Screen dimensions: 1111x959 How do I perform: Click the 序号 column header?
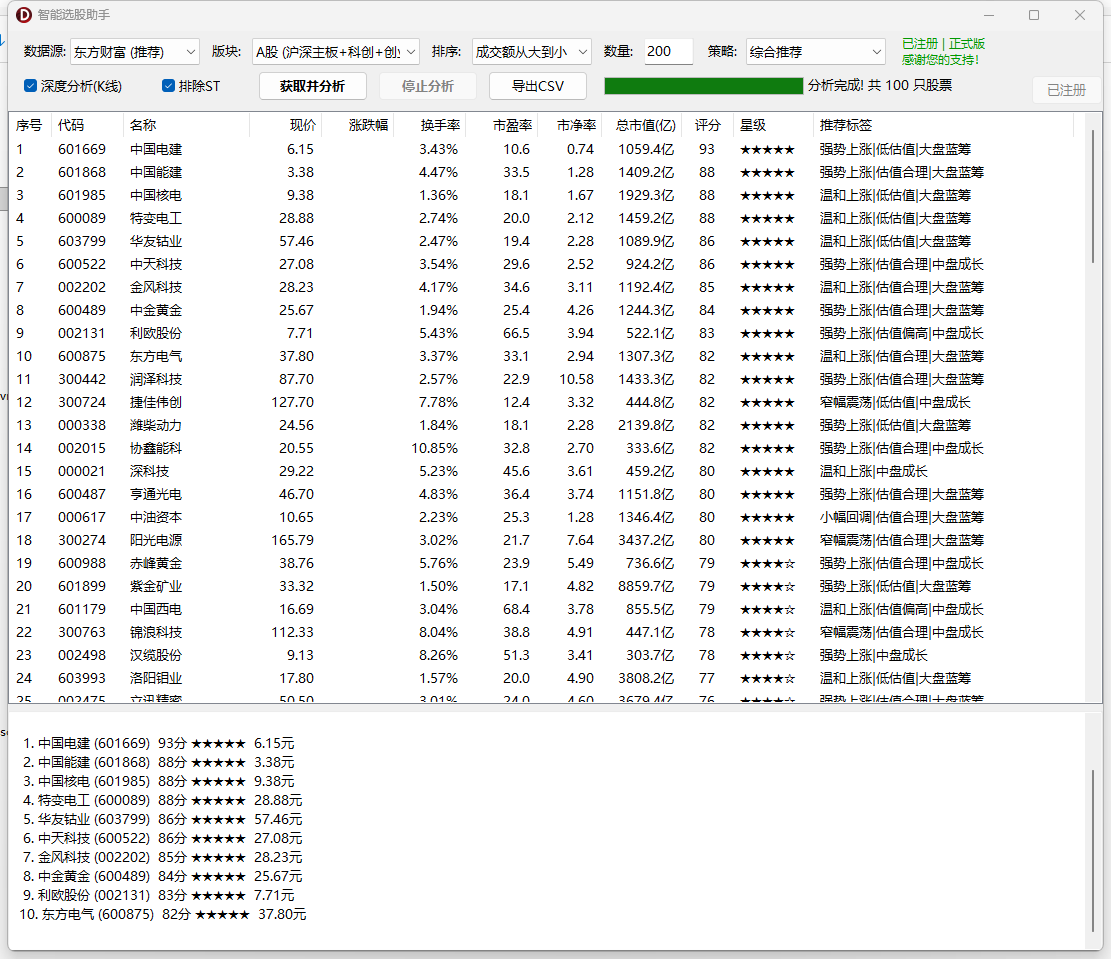[x=30, y=125]
